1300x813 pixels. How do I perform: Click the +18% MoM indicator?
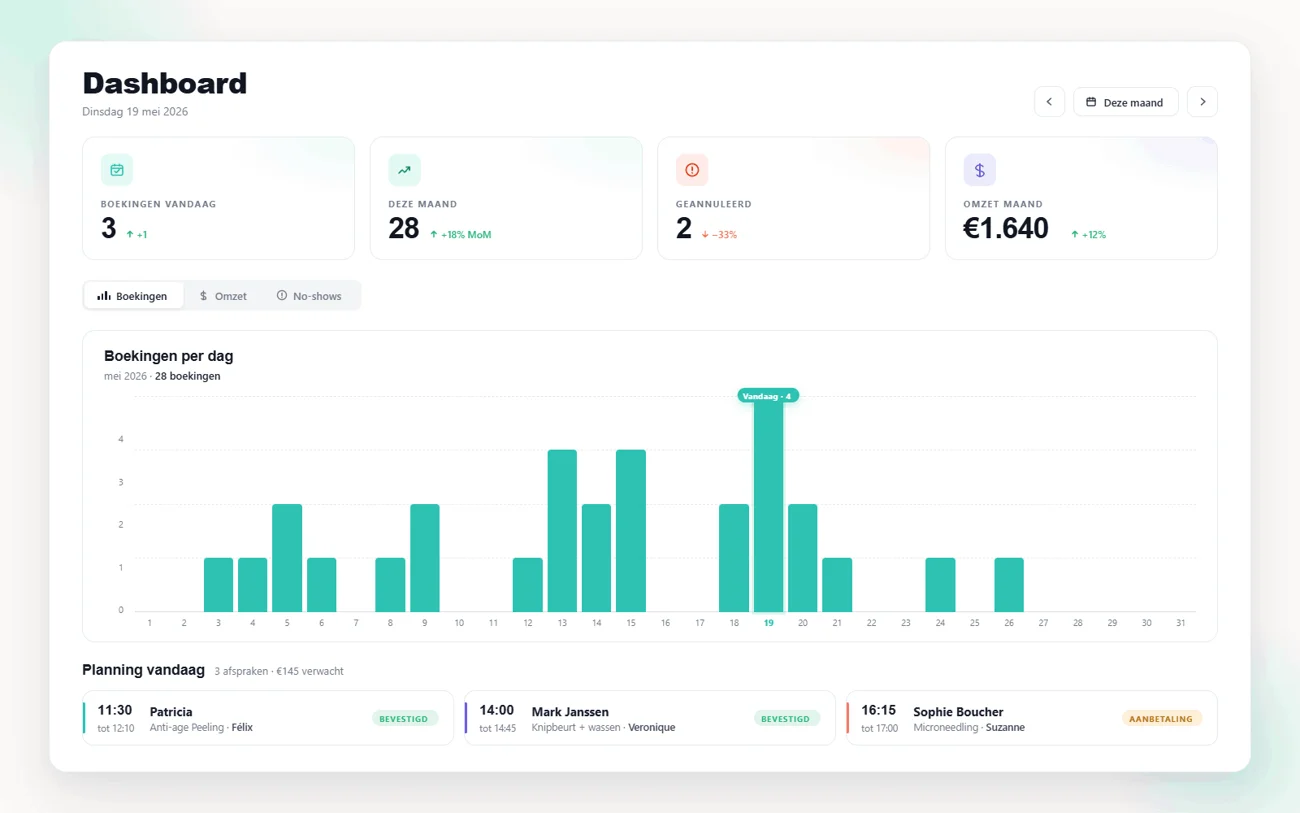pyautogui.click(x=461, y=235)
